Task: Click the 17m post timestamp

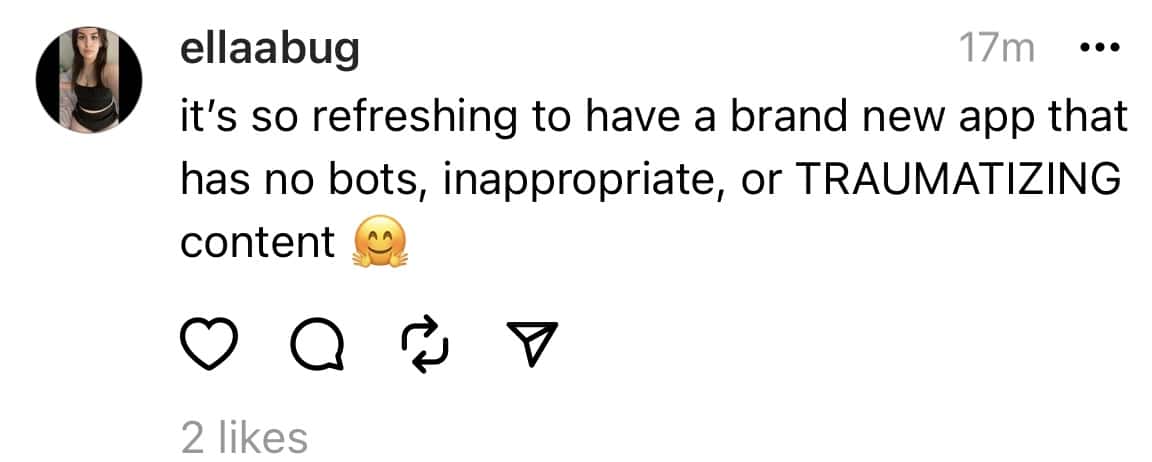Action: point(995,50)
